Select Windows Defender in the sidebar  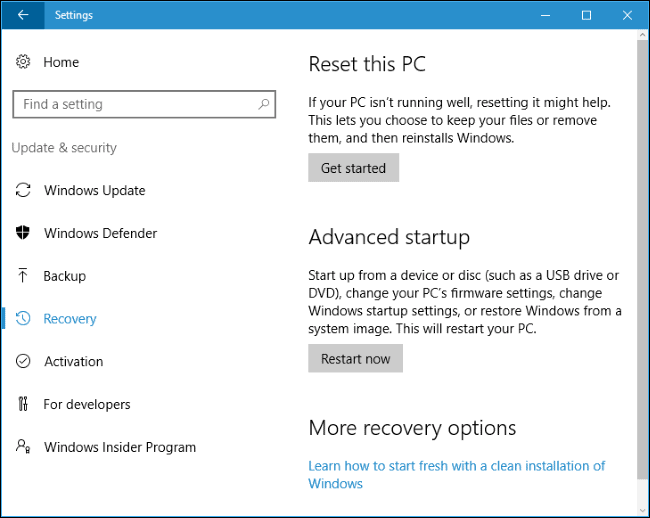pos(100,233)
